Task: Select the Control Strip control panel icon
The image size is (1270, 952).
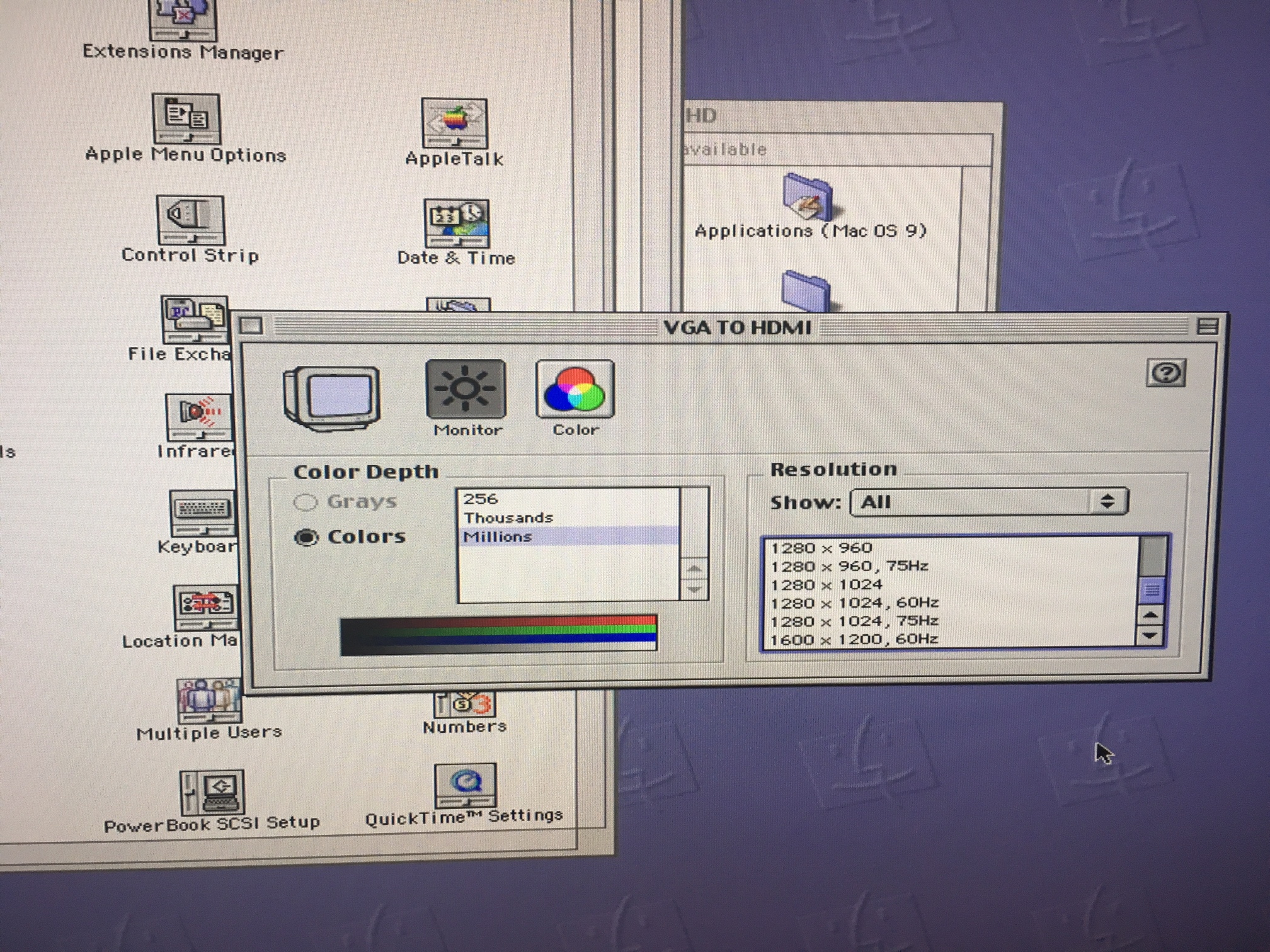Action: (190, 220)
